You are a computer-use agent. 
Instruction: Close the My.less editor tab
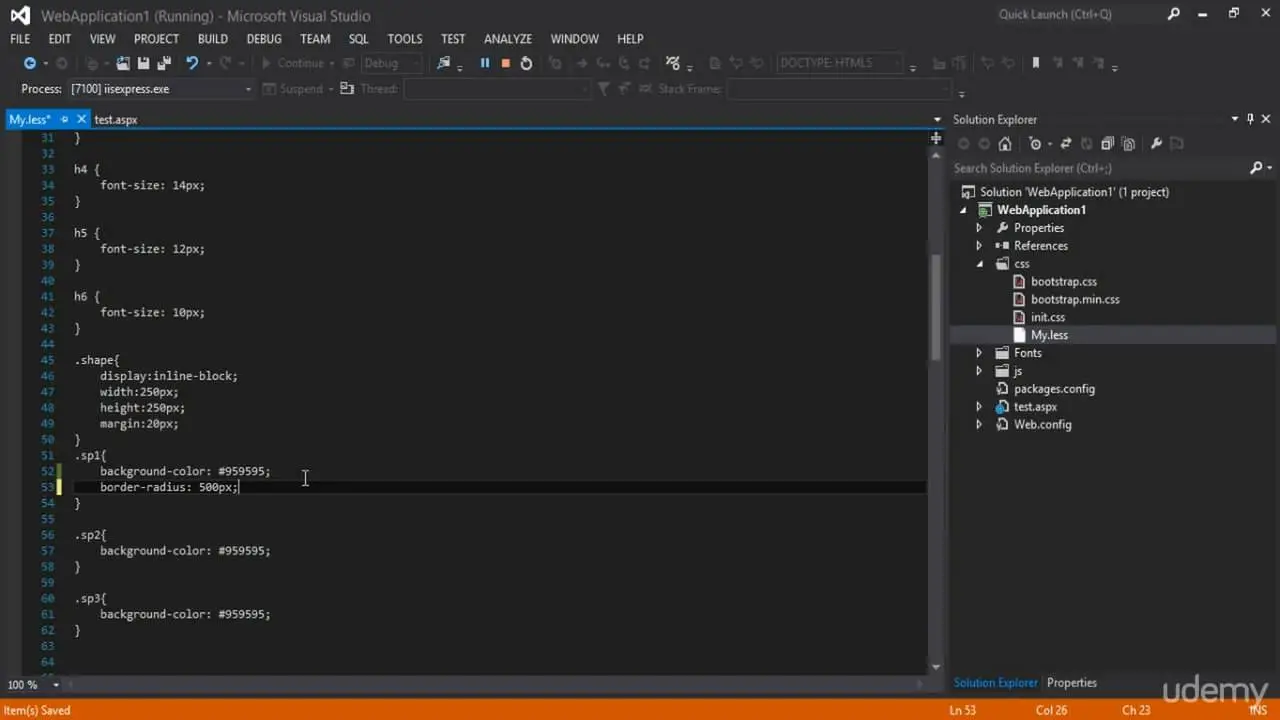(x=81, y=119)
